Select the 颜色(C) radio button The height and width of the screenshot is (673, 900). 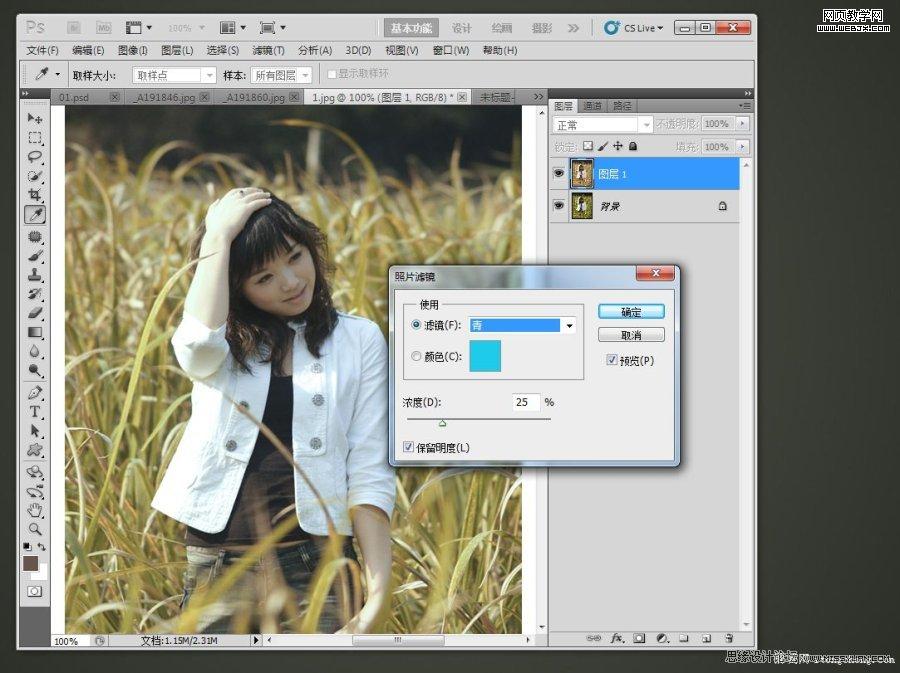[x=416, y=356]
